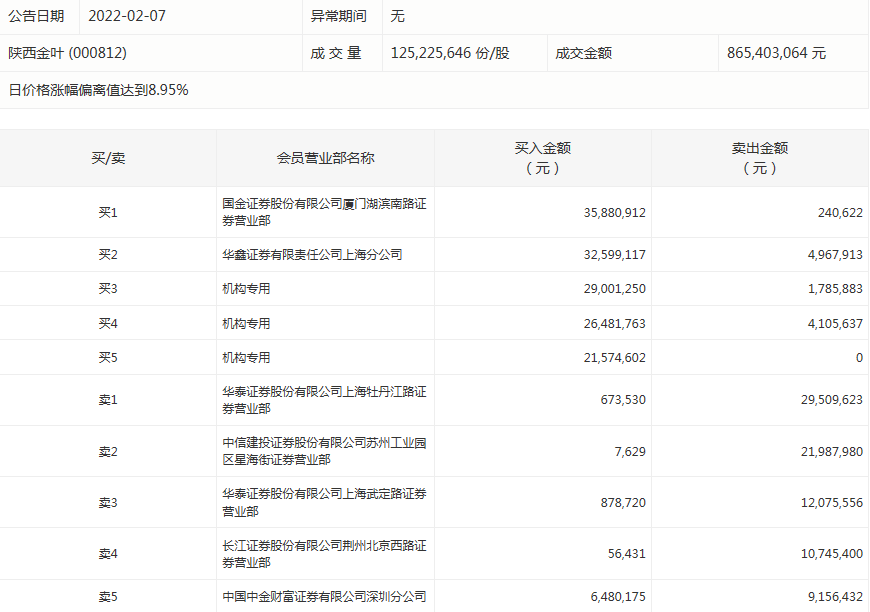Select the 卖5 row label
Image resolution: width=870 pixels, height=612 pixels.
(108, 597)
